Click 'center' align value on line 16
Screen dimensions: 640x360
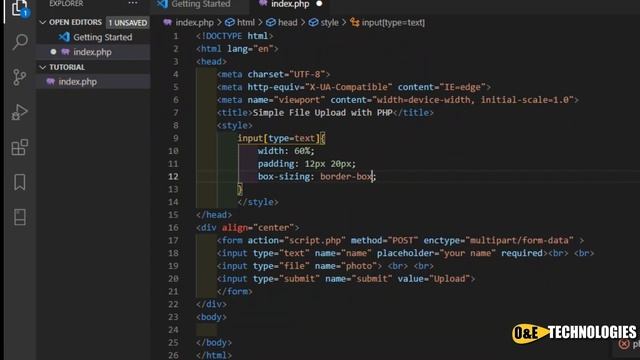point(273,228)
